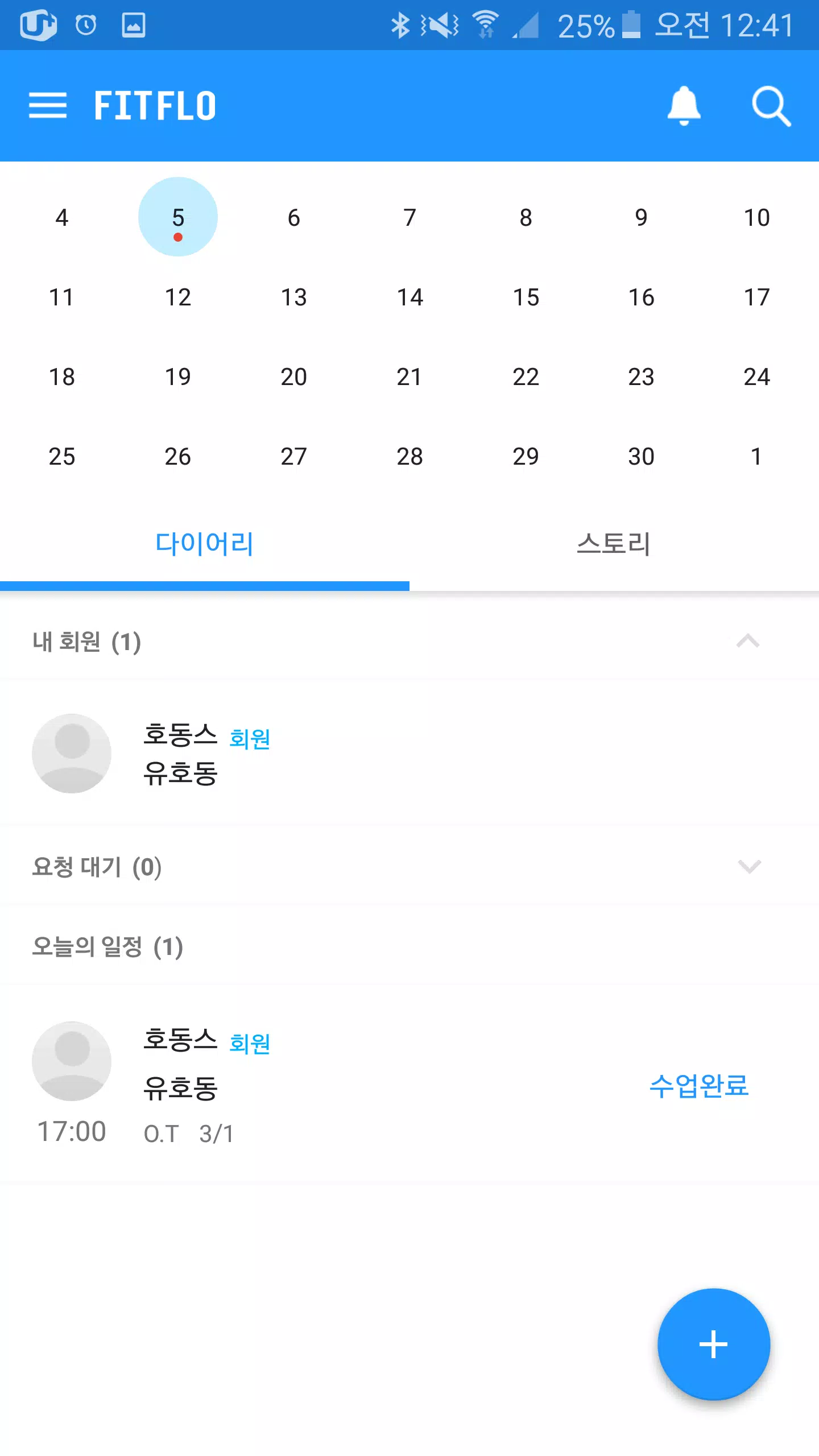819x1456 pixels.
Task: Tap the 오늘의 일정 (1) header
Action: pyautogui.click(x=107, y=946)
